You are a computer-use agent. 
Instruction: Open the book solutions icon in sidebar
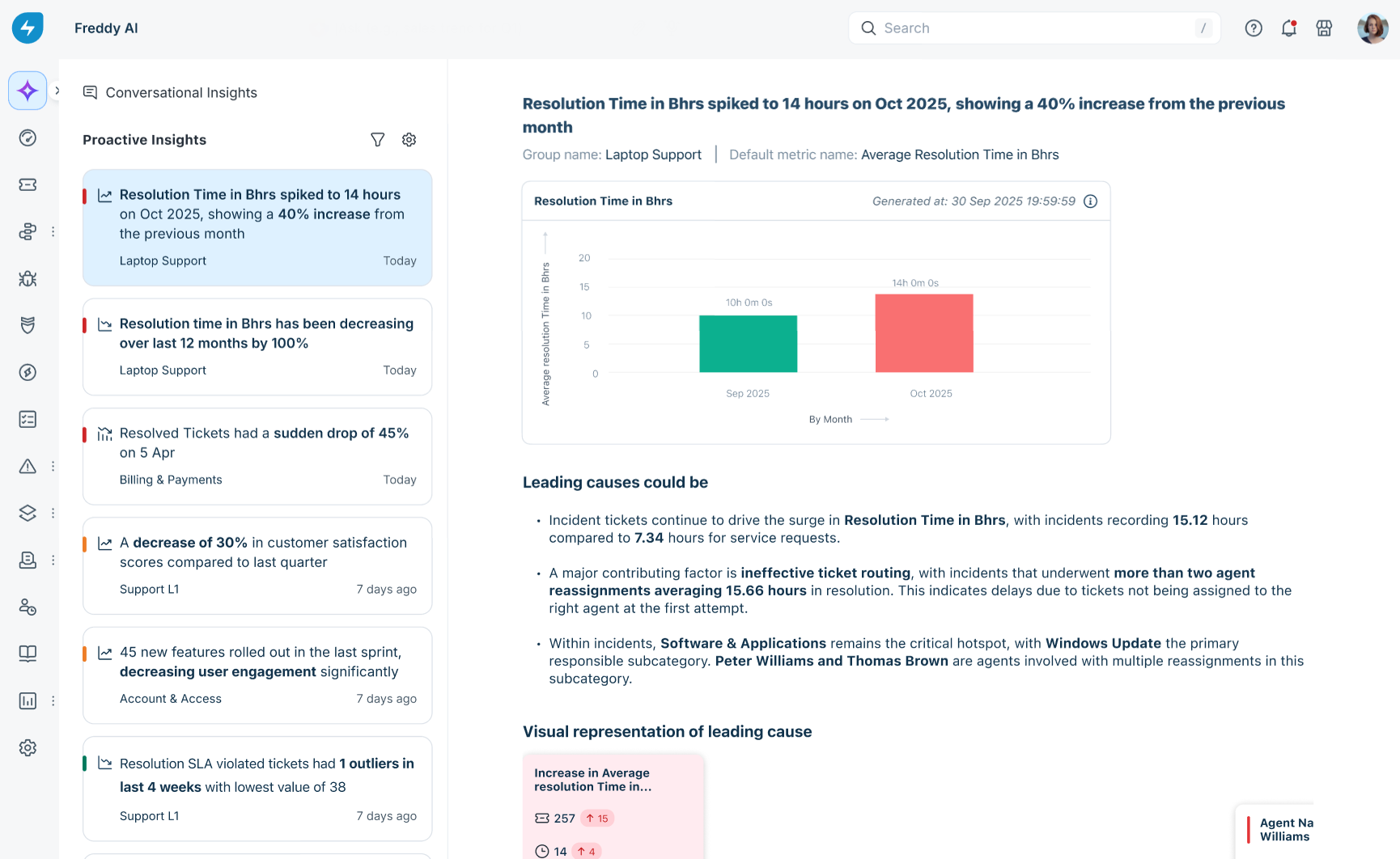point(28,654)
